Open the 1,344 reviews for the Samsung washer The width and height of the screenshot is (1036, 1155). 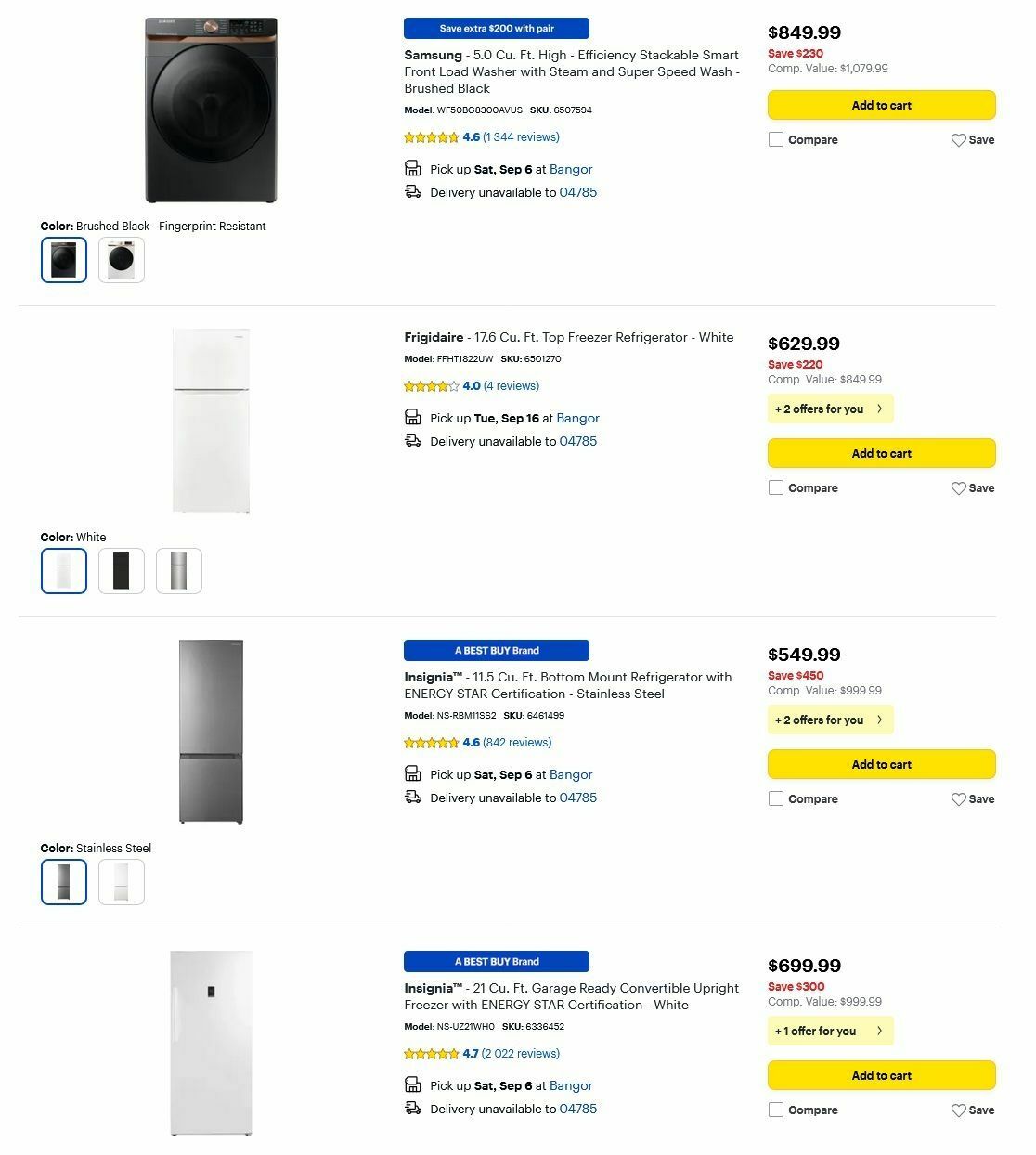point(521,136)
